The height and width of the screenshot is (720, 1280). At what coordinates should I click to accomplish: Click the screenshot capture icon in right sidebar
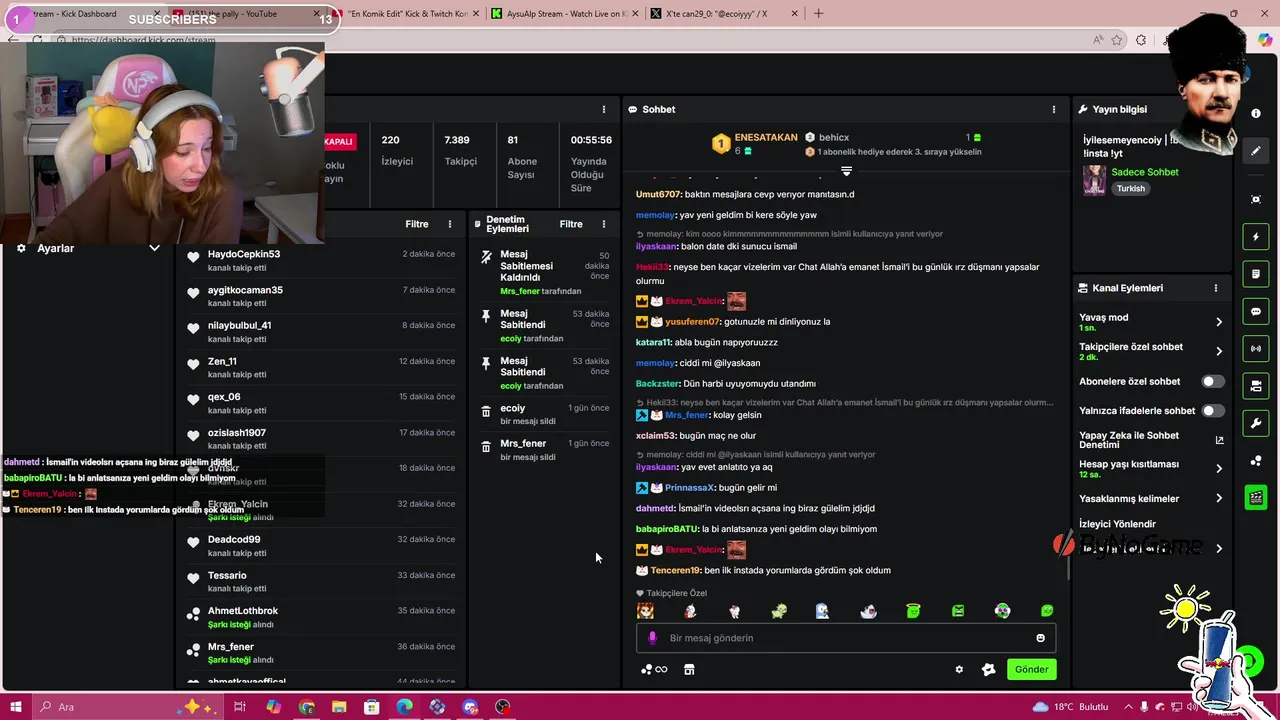click(x=1256, y=199)
